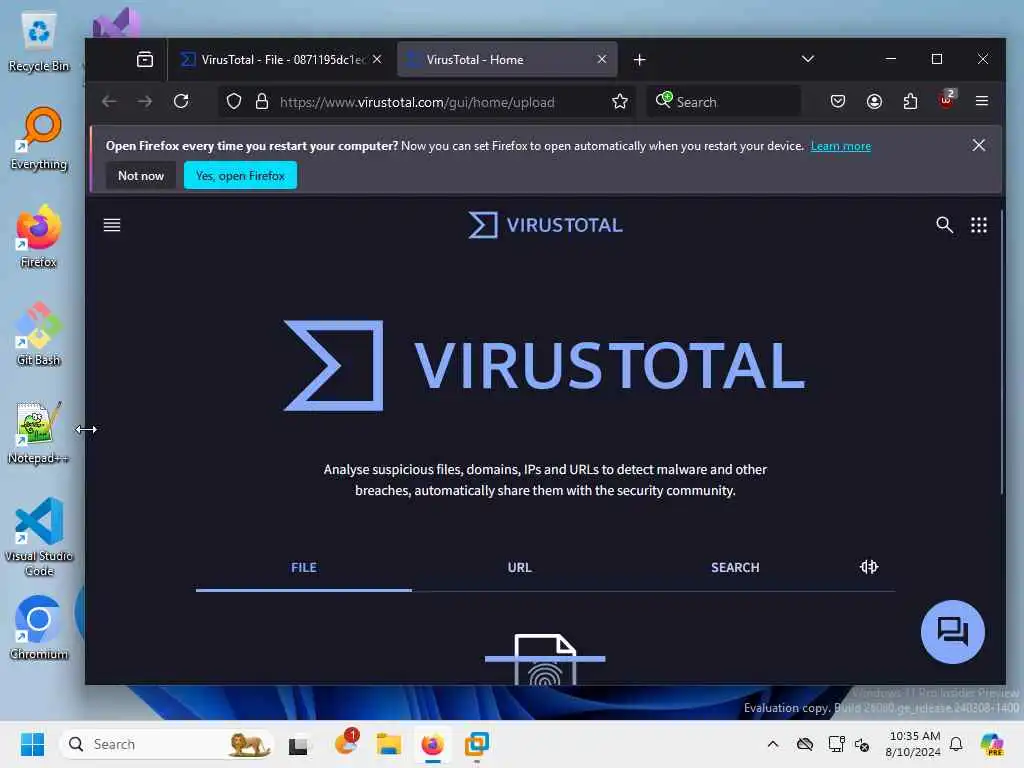
Task: Close the VirusTotal - File tab
Action: [x=377, y=59]
